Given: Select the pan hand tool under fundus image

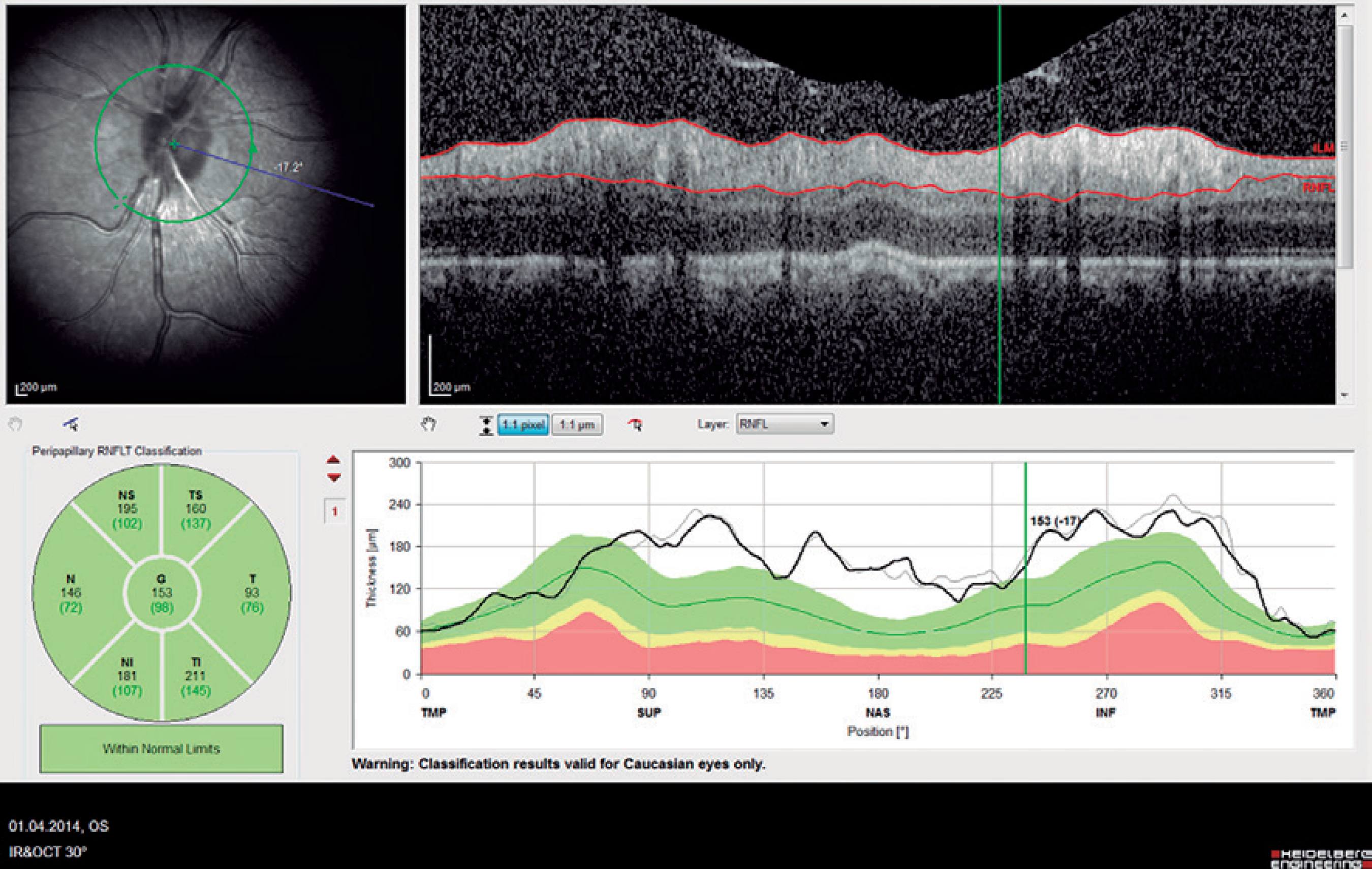Looking at the screenshot, I should [x=15, y=424].
